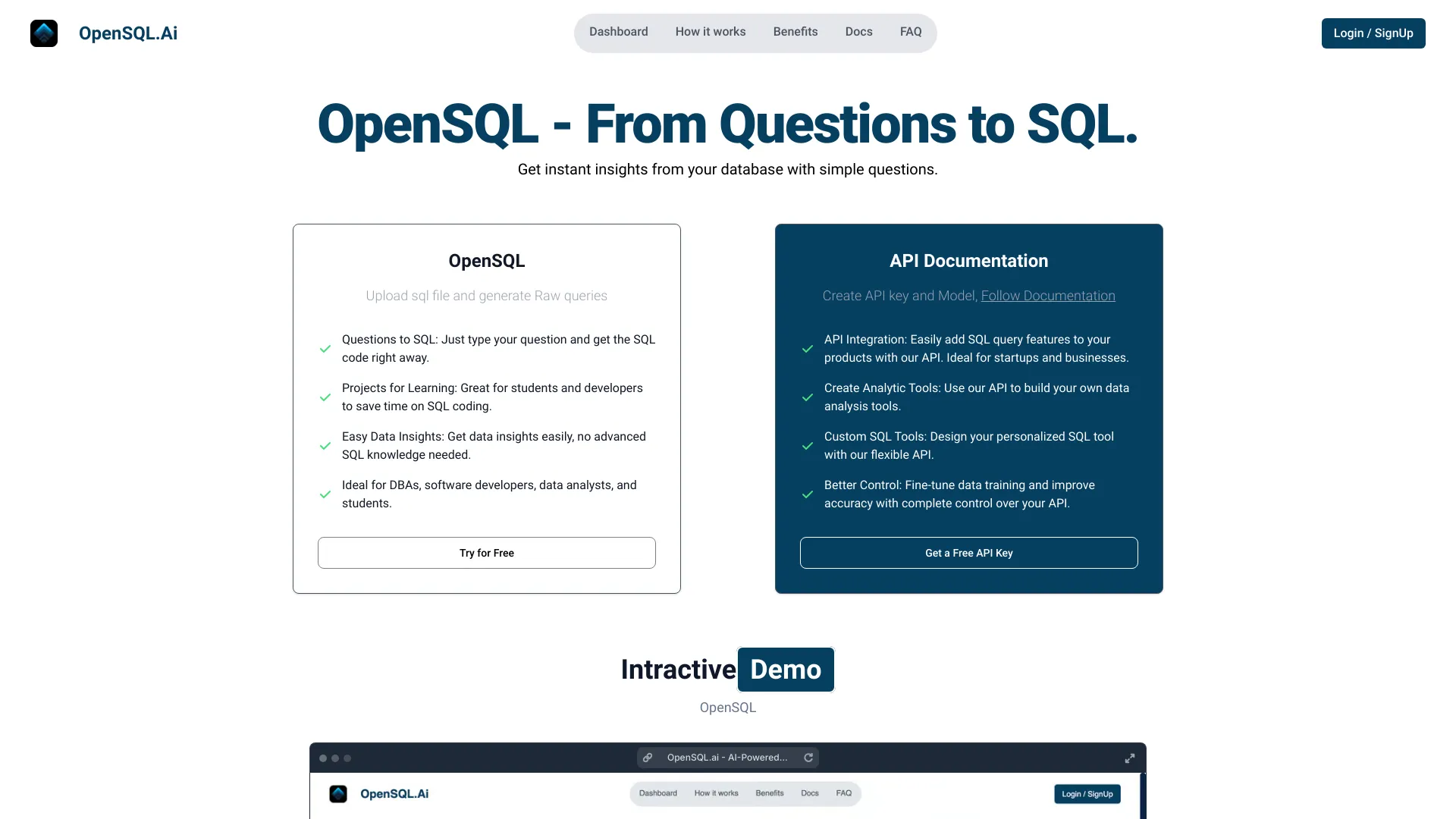1456x819 pixels.
Task: Expand the FAQ navigation dropdown
Action: (910, 31)
